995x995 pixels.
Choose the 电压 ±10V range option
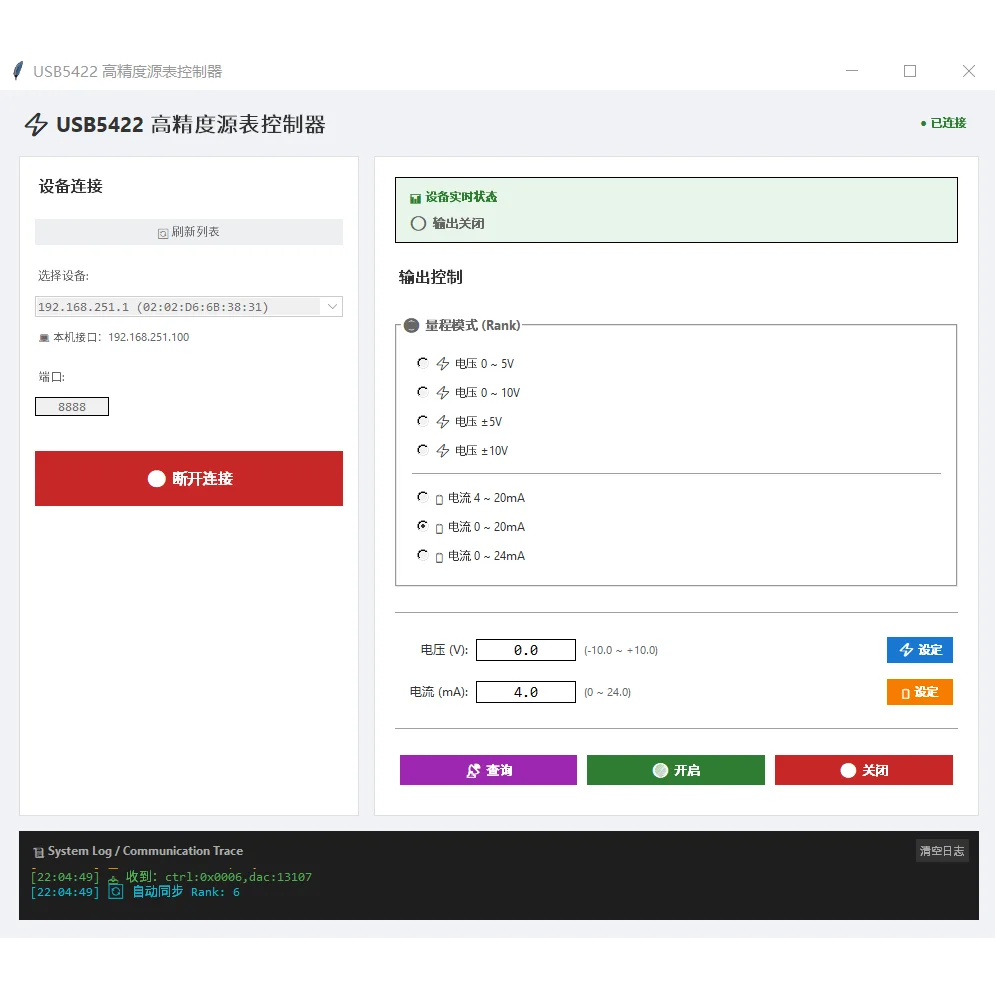pyautogui.click(x=423, y=451)
